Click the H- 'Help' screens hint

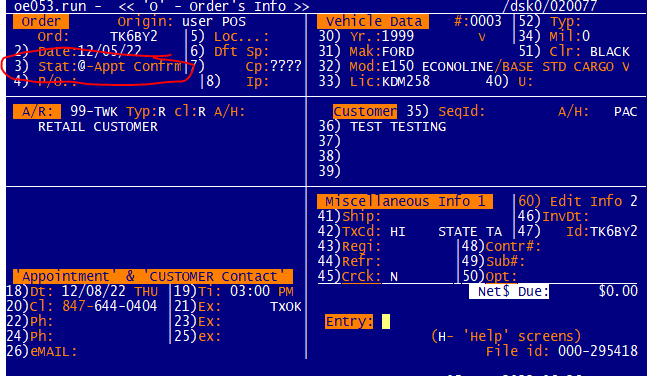[505, 336]
